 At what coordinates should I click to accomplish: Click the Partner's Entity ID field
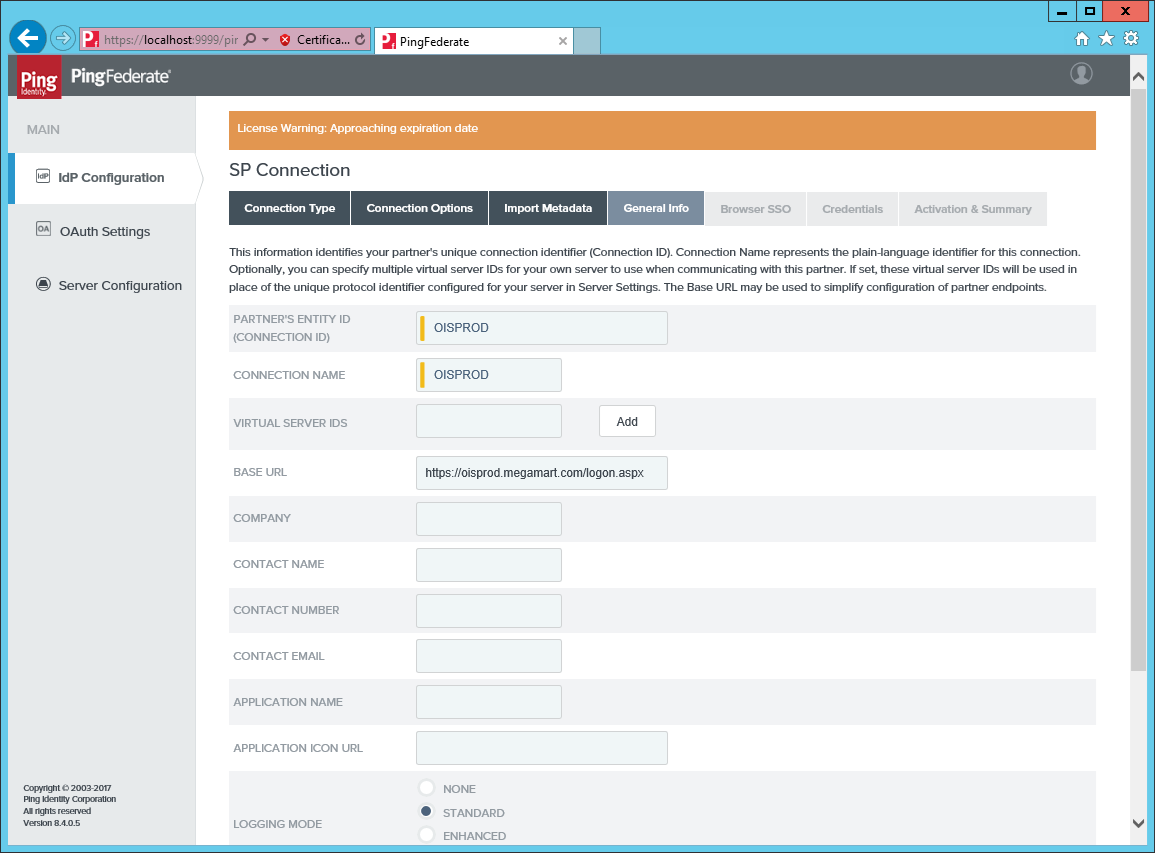pos(542,328)
